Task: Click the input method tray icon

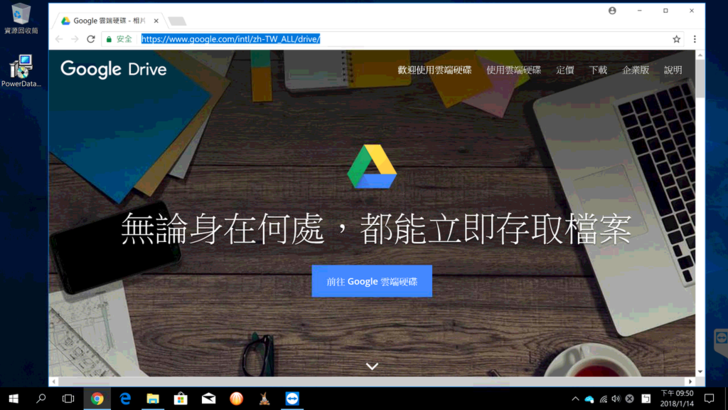Action: 646,399
